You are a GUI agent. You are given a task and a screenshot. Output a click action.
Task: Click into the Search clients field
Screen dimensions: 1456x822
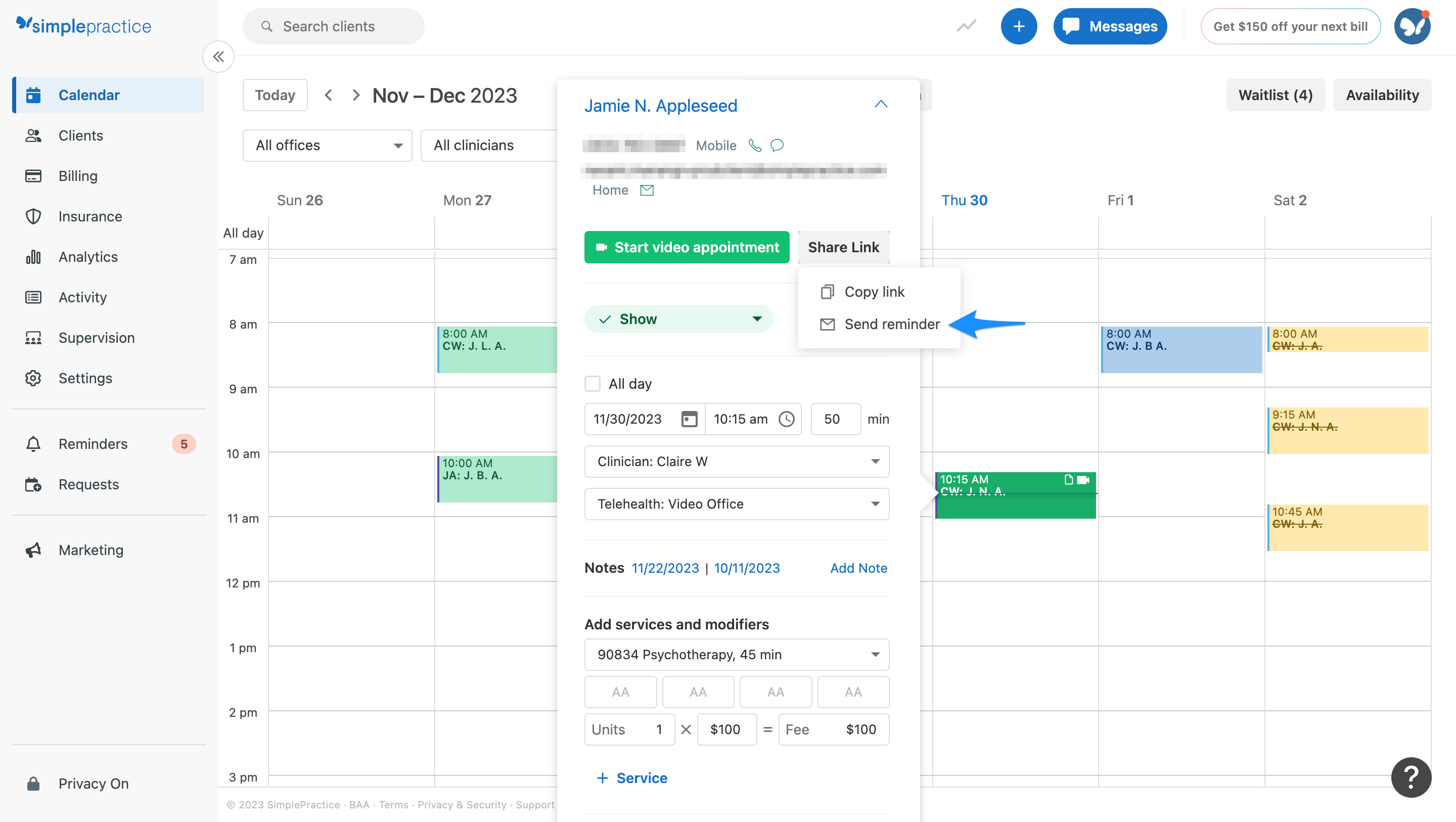(333, 26)
